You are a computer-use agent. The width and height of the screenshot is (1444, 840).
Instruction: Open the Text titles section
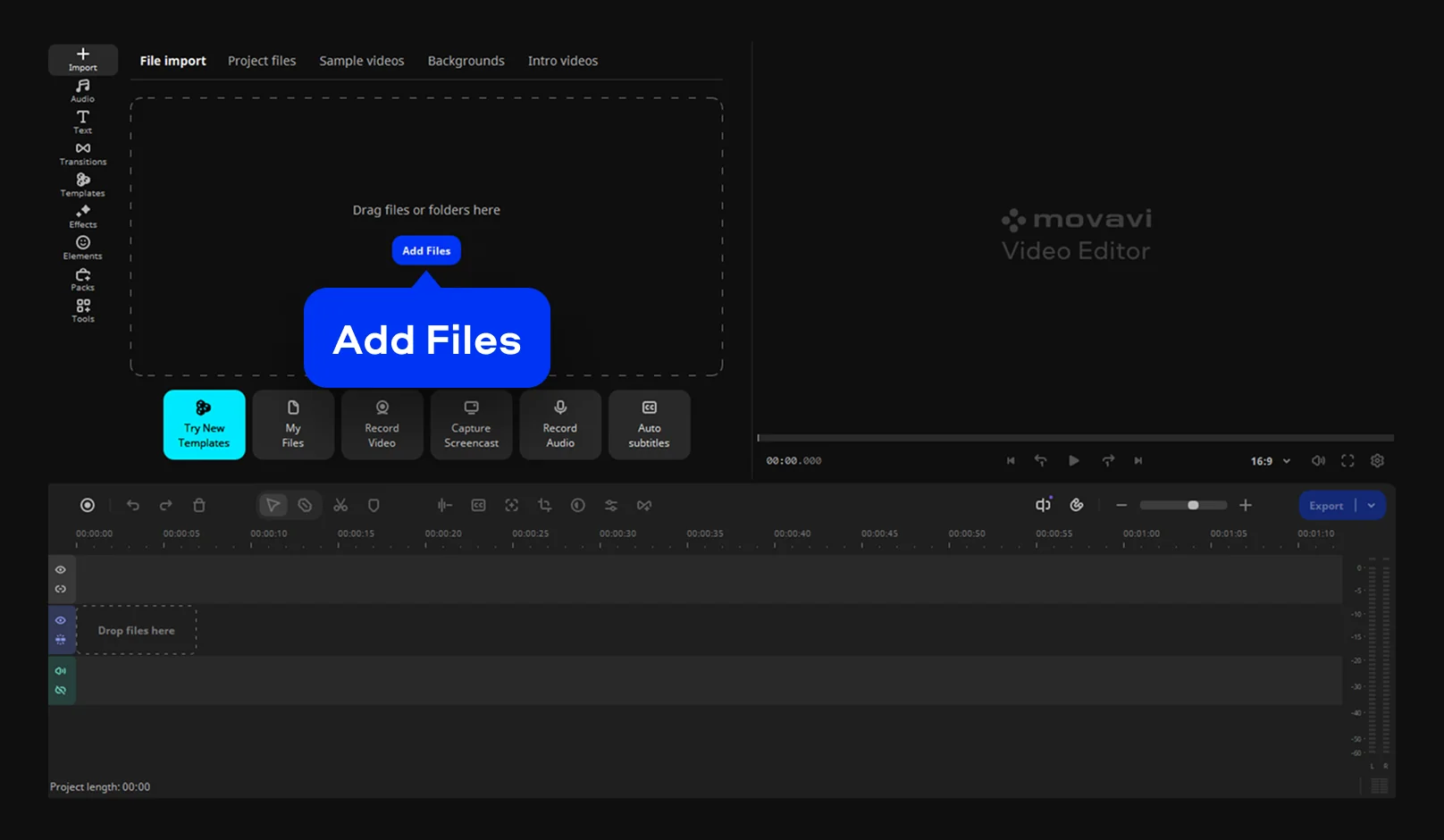tap(83, 122)
